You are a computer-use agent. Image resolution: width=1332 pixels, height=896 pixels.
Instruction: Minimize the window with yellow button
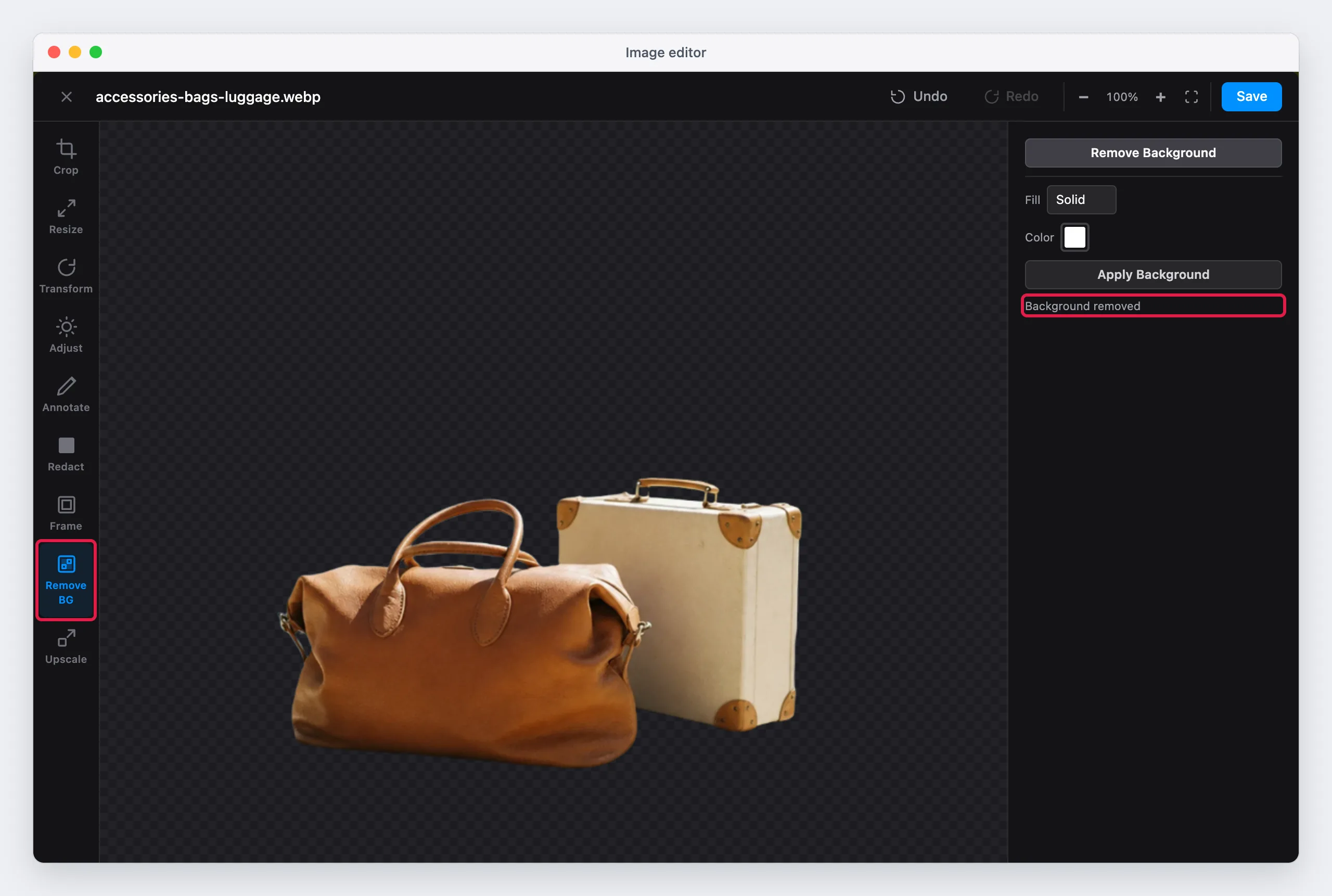(x=75, y=52)
